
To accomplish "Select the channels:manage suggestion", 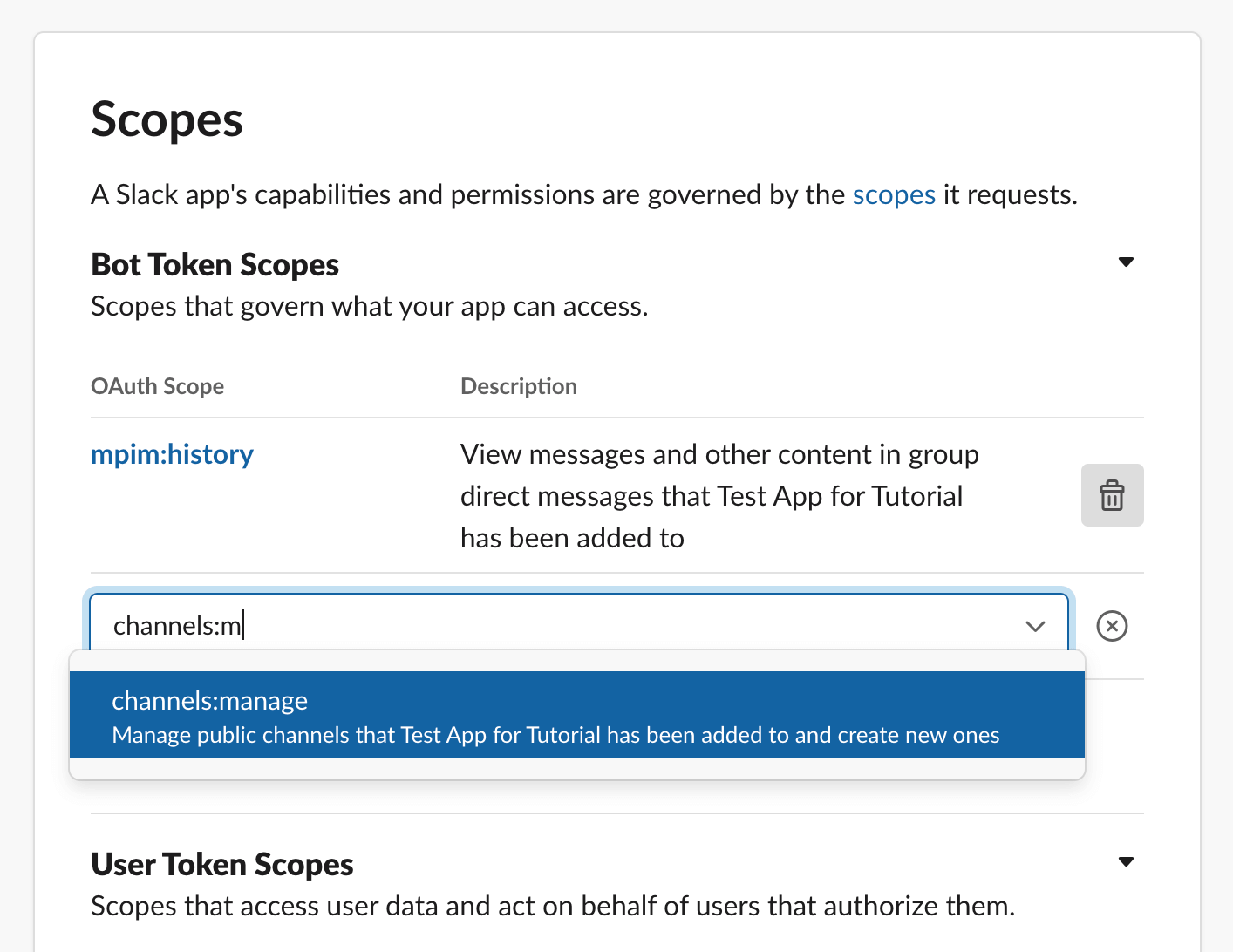I will (209, 701).
